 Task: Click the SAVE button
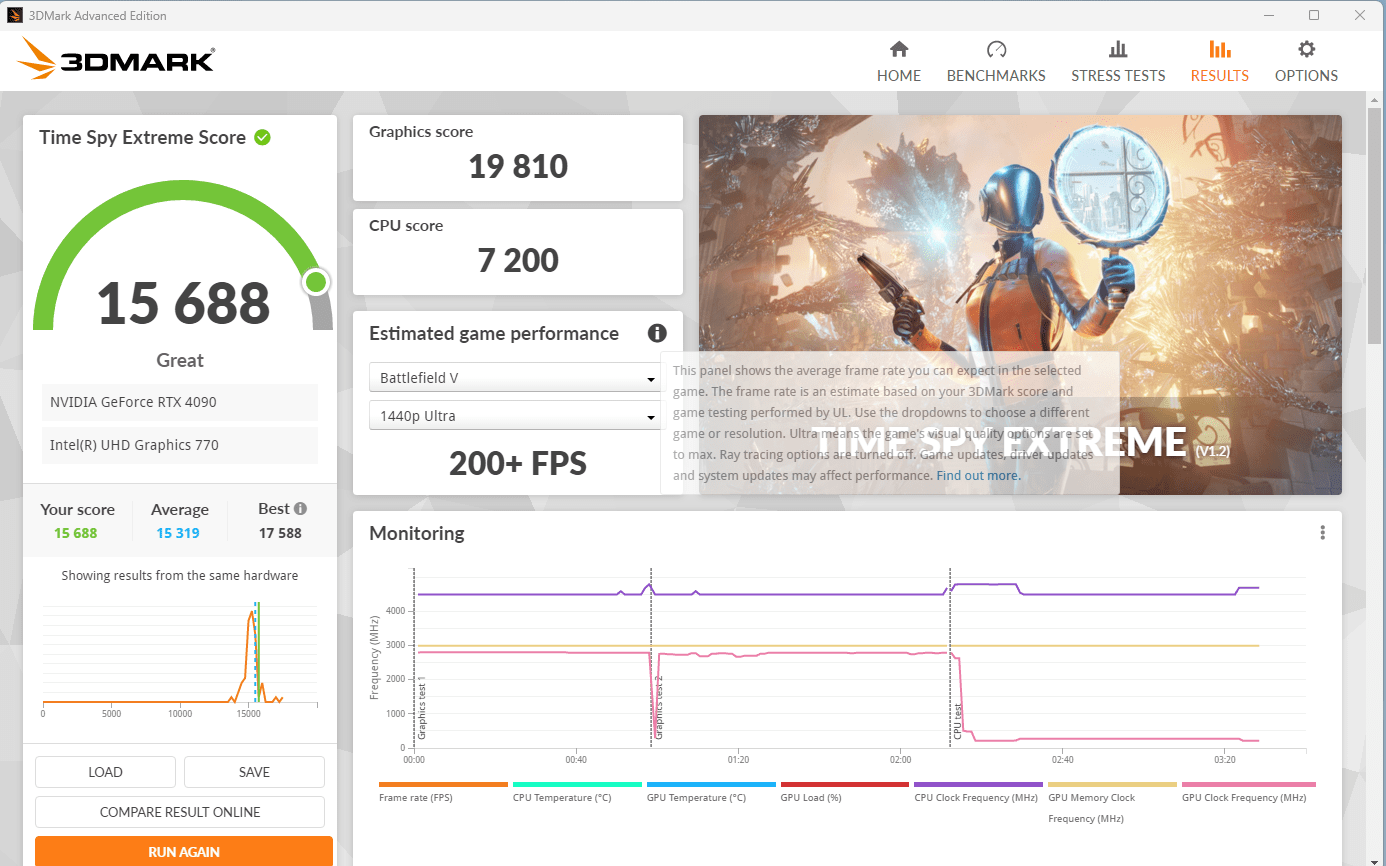[254, 772]
